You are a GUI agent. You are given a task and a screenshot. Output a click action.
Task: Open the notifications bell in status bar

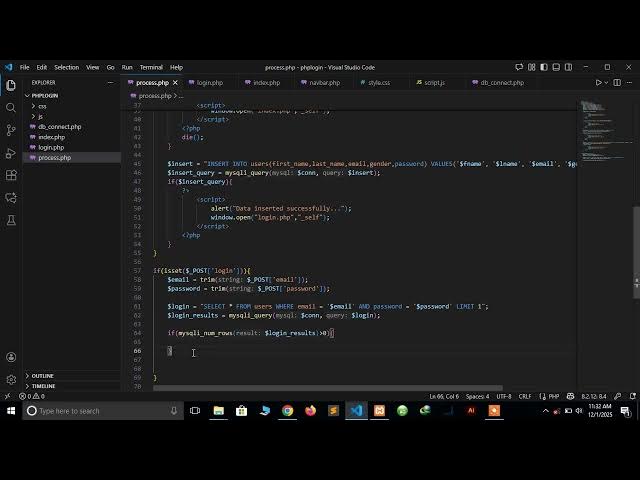tap(633, 396)
